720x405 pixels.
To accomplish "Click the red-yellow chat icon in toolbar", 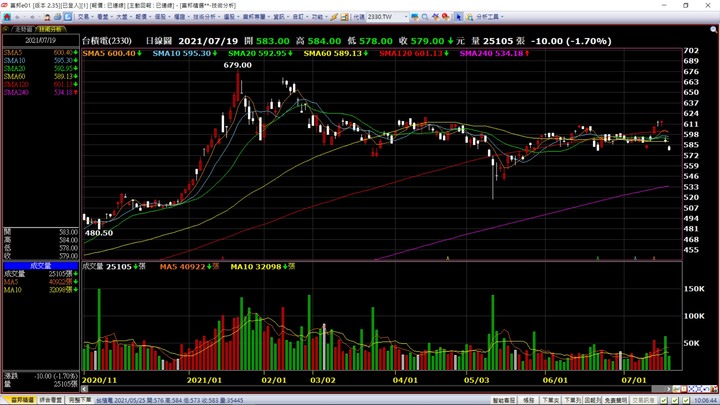I will (x=445, y=17).
